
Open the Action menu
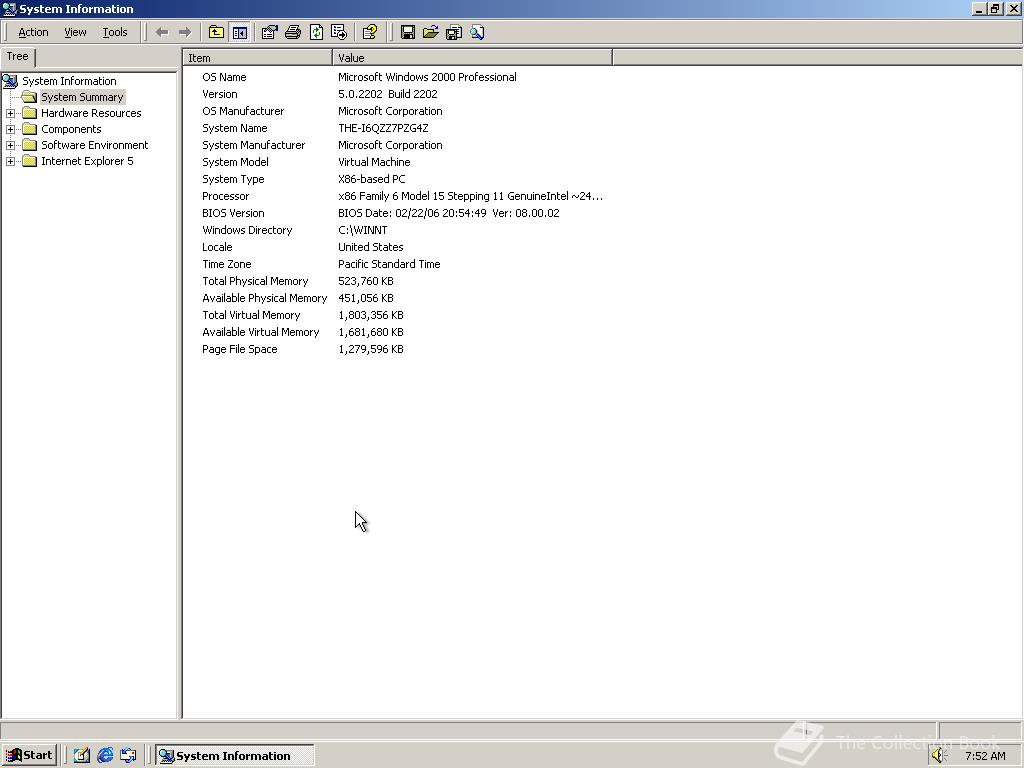[33, 32]
